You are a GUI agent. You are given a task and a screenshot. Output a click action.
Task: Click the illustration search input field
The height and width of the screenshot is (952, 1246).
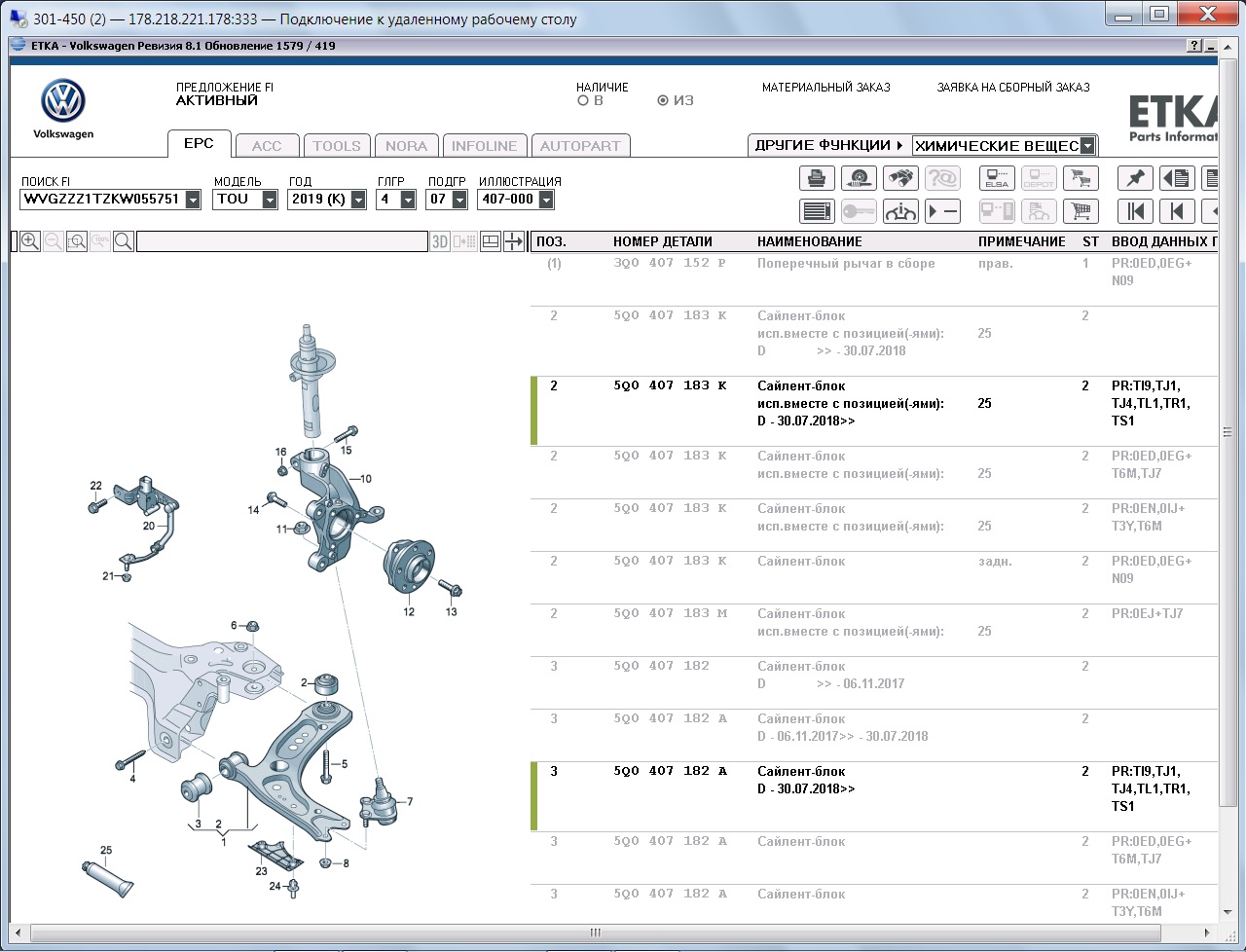(282, 241)
